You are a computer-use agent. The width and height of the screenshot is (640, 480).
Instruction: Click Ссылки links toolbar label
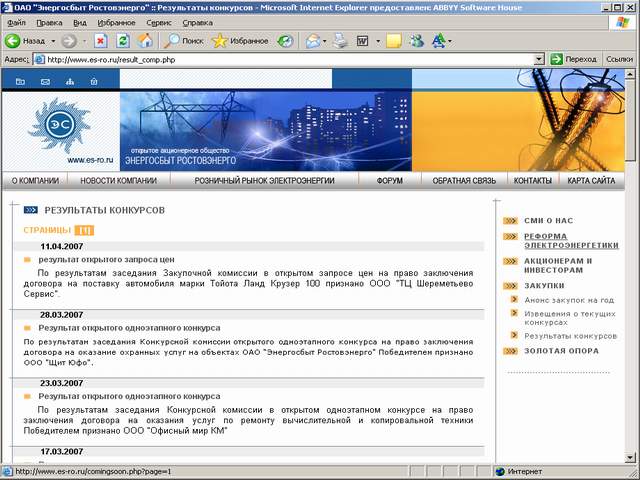pos(619,60)
